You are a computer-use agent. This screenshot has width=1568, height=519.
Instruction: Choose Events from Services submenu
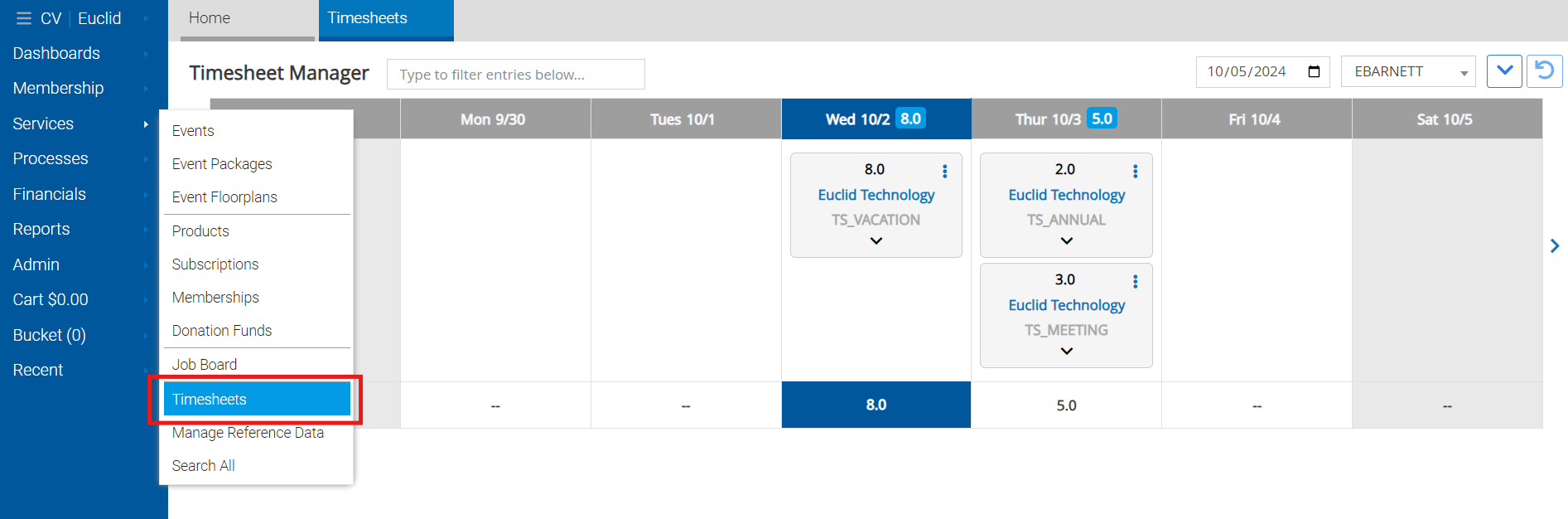(257, 131)
